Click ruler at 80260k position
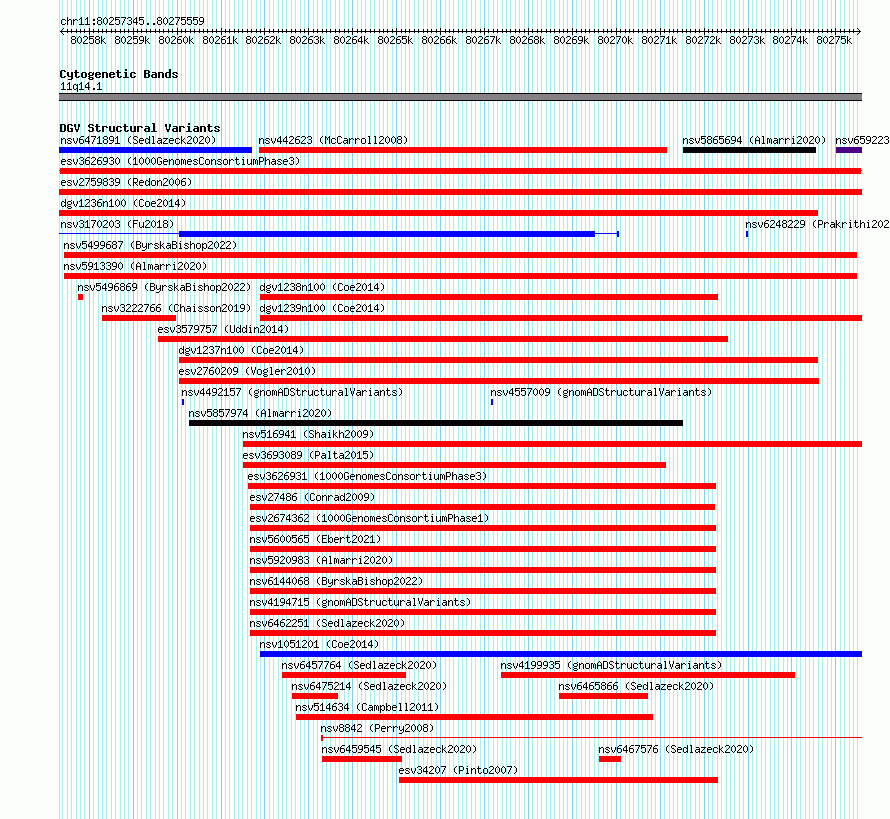 tap(176, 40)
